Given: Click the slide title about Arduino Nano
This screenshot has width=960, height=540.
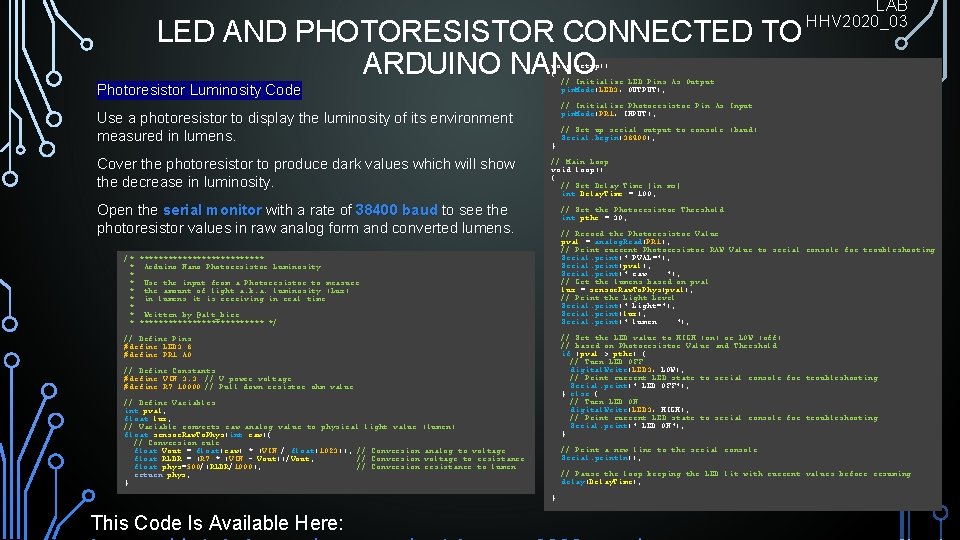Looking at the screenshot, I should (x=479, y=47).
